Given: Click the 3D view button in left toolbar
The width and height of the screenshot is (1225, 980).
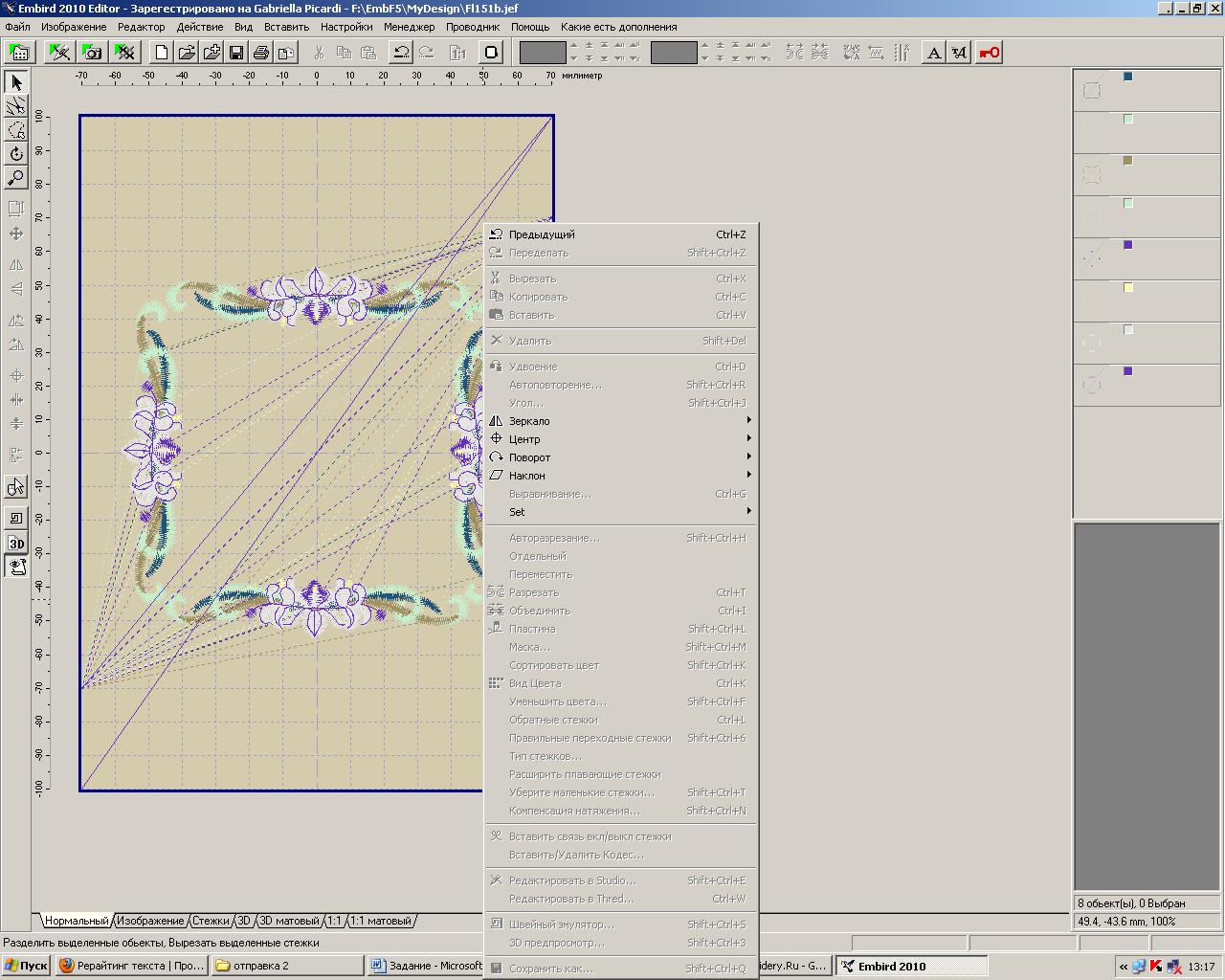Looking at the screenshot, I should click(16, 544).
